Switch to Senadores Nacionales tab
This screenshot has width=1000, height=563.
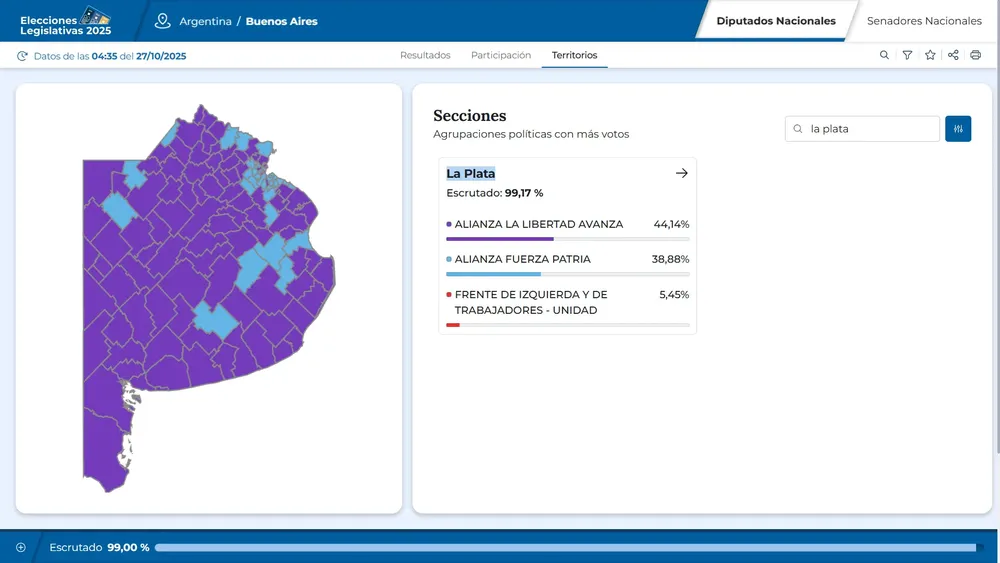point(924,21)
